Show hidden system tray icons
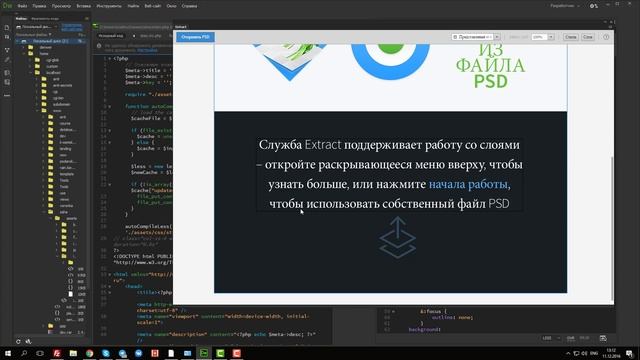The image size is (640, 360). coord(568,353)
